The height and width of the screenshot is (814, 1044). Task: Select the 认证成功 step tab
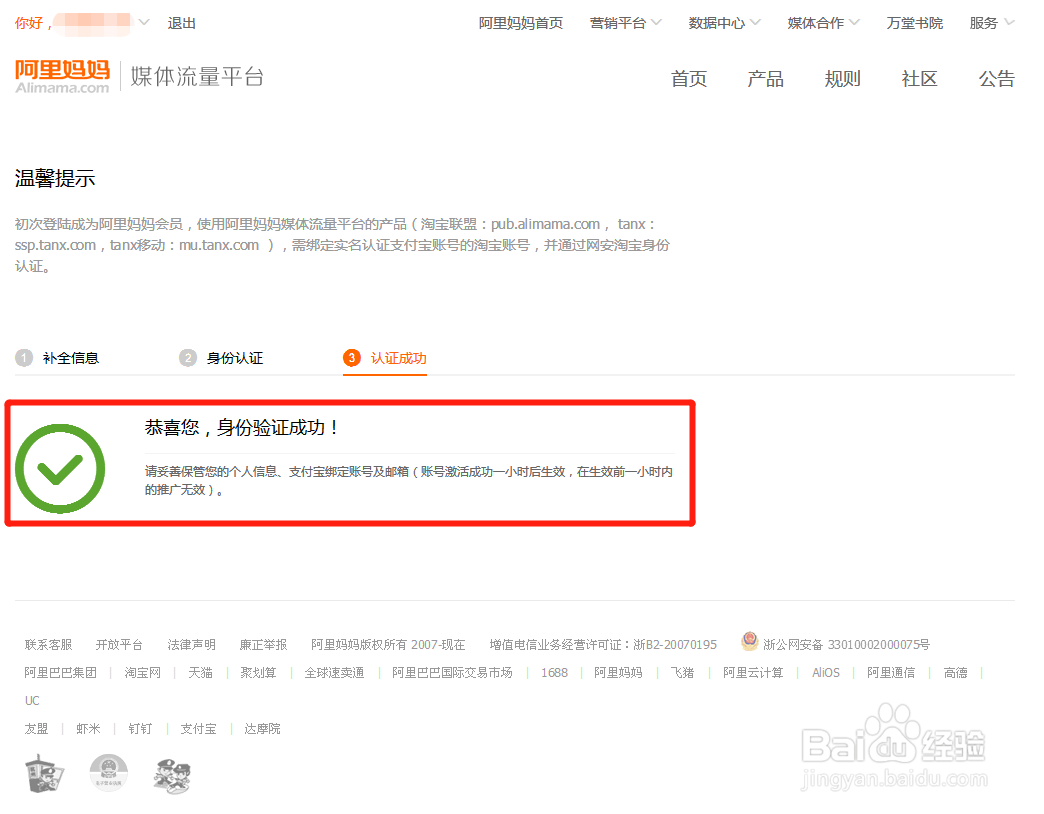pos(398,358)
